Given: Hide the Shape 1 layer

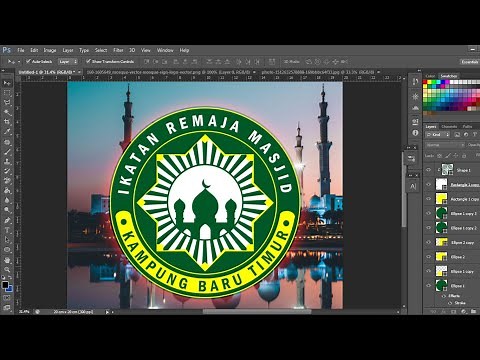Looking at the screenshot, I should coord(429,170).
